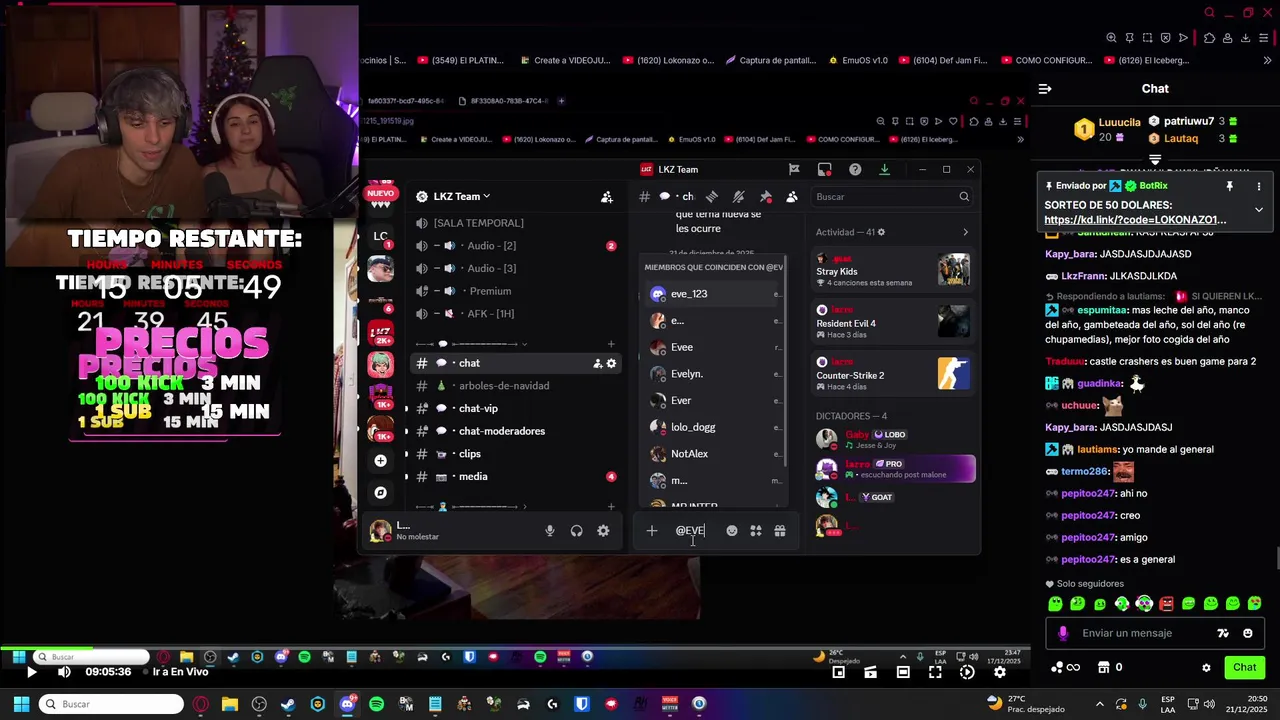Open the Windows Start menu
This screenshot has height=720, width=1280.
click(21, 704)
